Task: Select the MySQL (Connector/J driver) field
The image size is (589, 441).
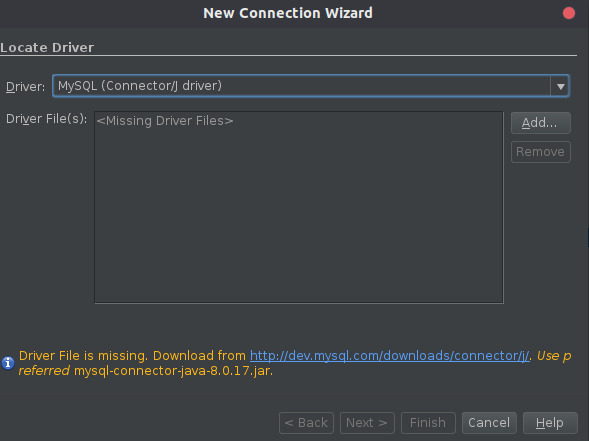Action: tap(311, 86)
